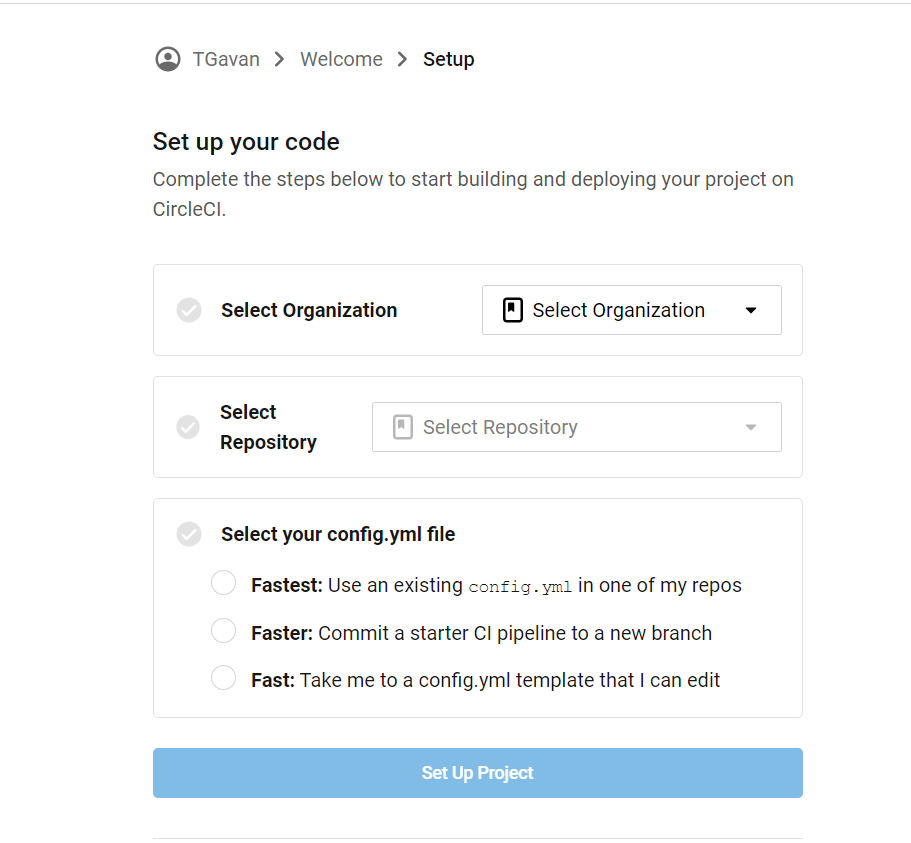Click the checkmark circle beside Select Organization step

(189, 310)
